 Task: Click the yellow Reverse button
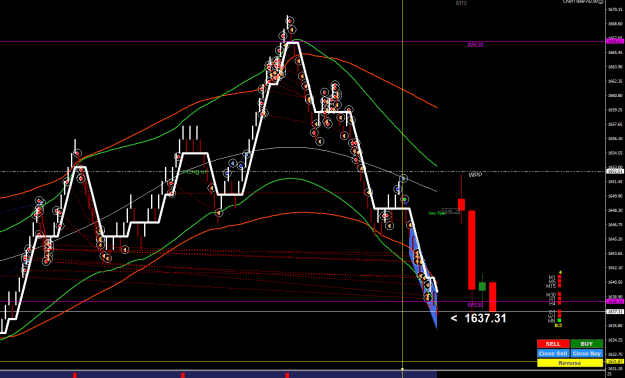click(570, 363)
